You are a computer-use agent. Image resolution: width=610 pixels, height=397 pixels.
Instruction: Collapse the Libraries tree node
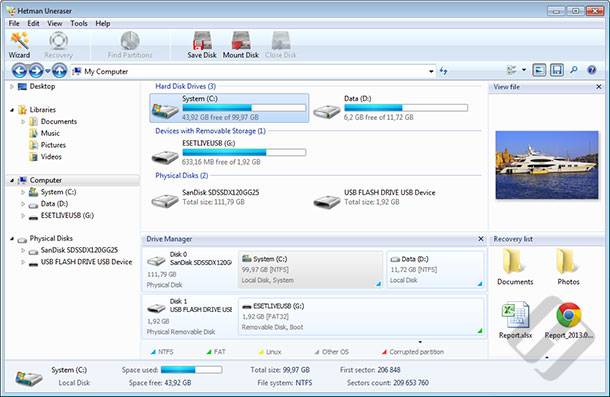click(x=12, y=110)
